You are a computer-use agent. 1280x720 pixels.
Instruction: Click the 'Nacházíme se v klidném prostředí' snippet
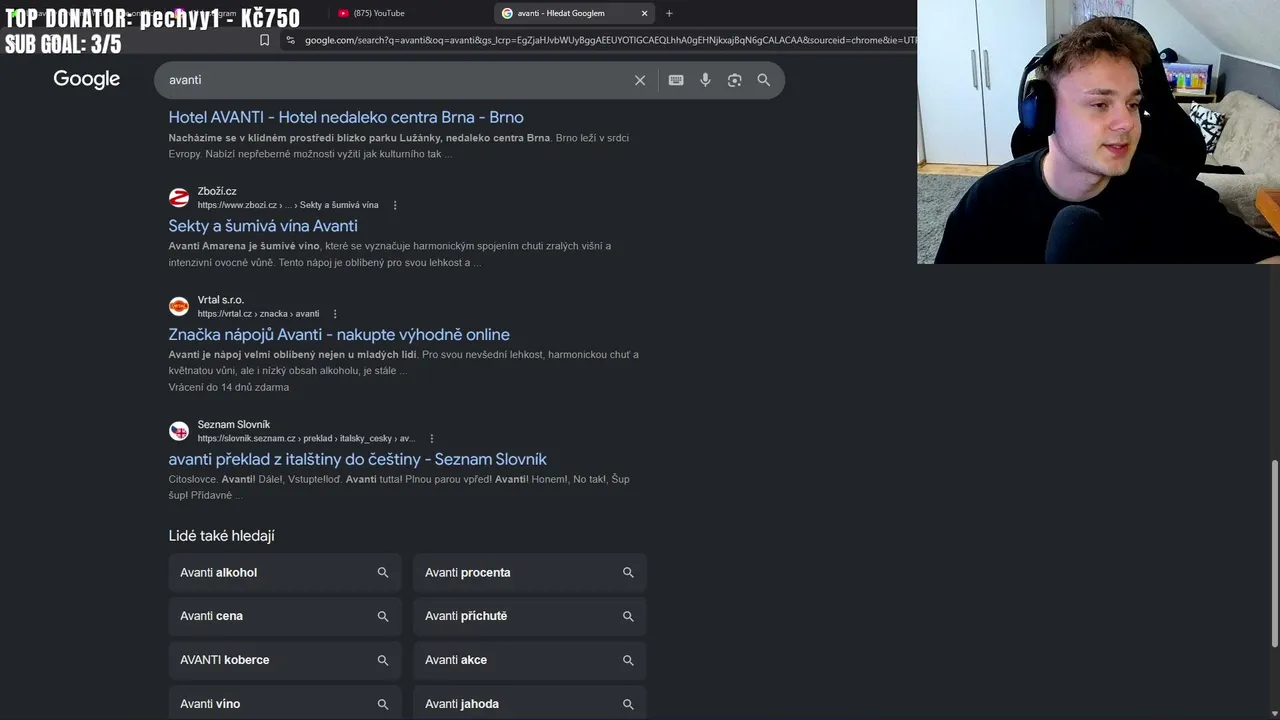399,146
